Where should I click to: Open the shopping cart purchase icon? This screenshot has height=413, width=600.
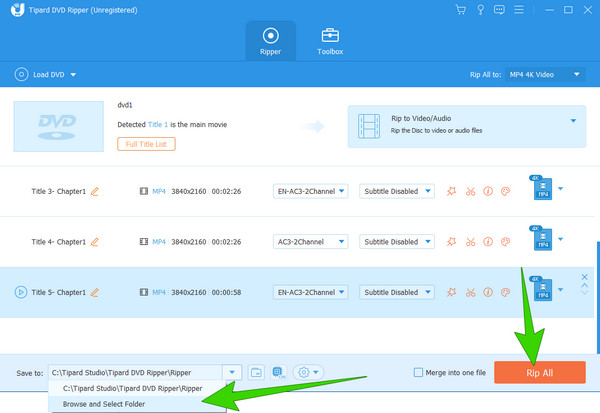(461, 10)
